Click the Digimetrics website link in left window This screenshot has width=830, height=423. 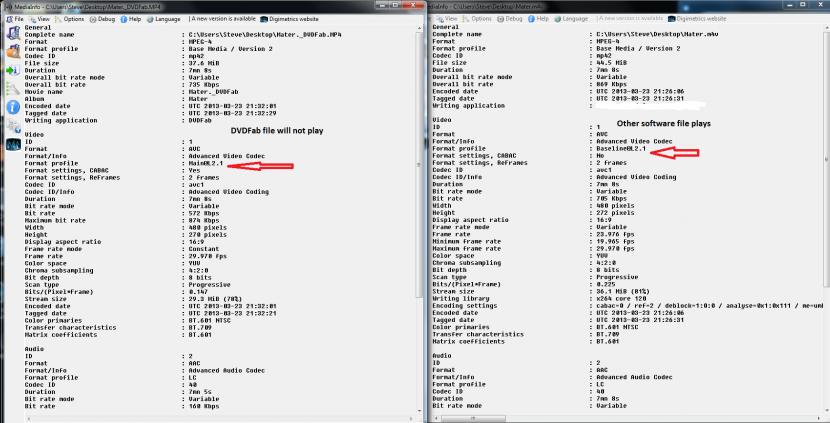289,18
